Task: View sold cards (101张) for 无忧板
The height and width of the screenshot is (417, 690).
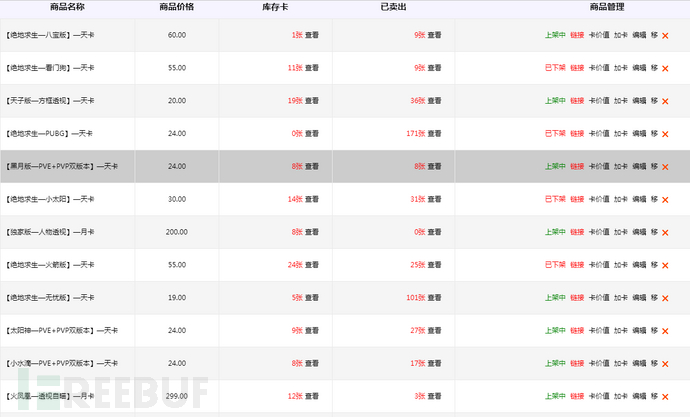Action: [x=434, y=297]
